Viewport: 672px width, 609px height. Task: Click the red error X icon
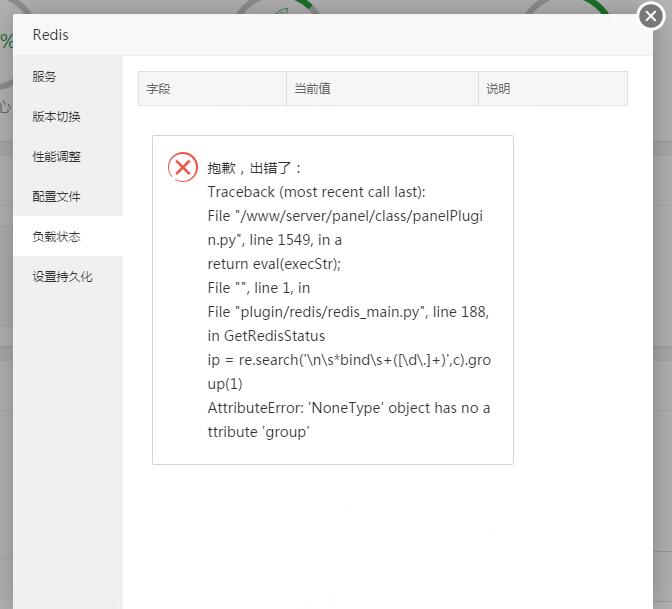point(183,167)
